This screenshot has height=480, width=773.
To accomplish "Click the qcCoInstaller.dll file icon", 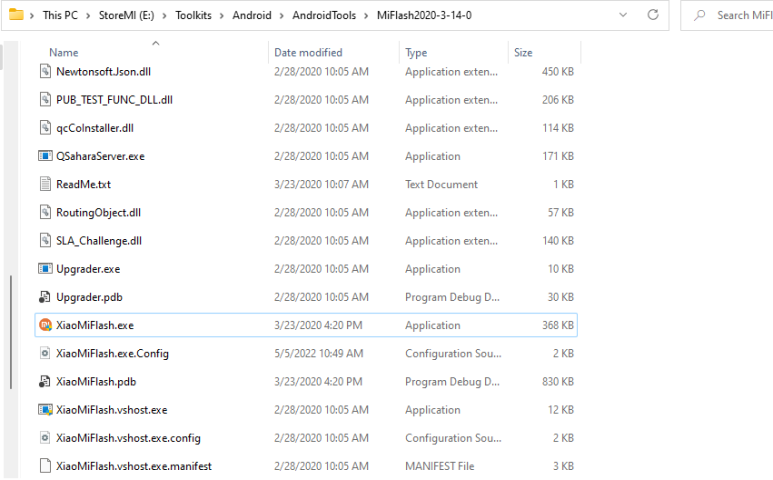I will [x=45, y=128].
